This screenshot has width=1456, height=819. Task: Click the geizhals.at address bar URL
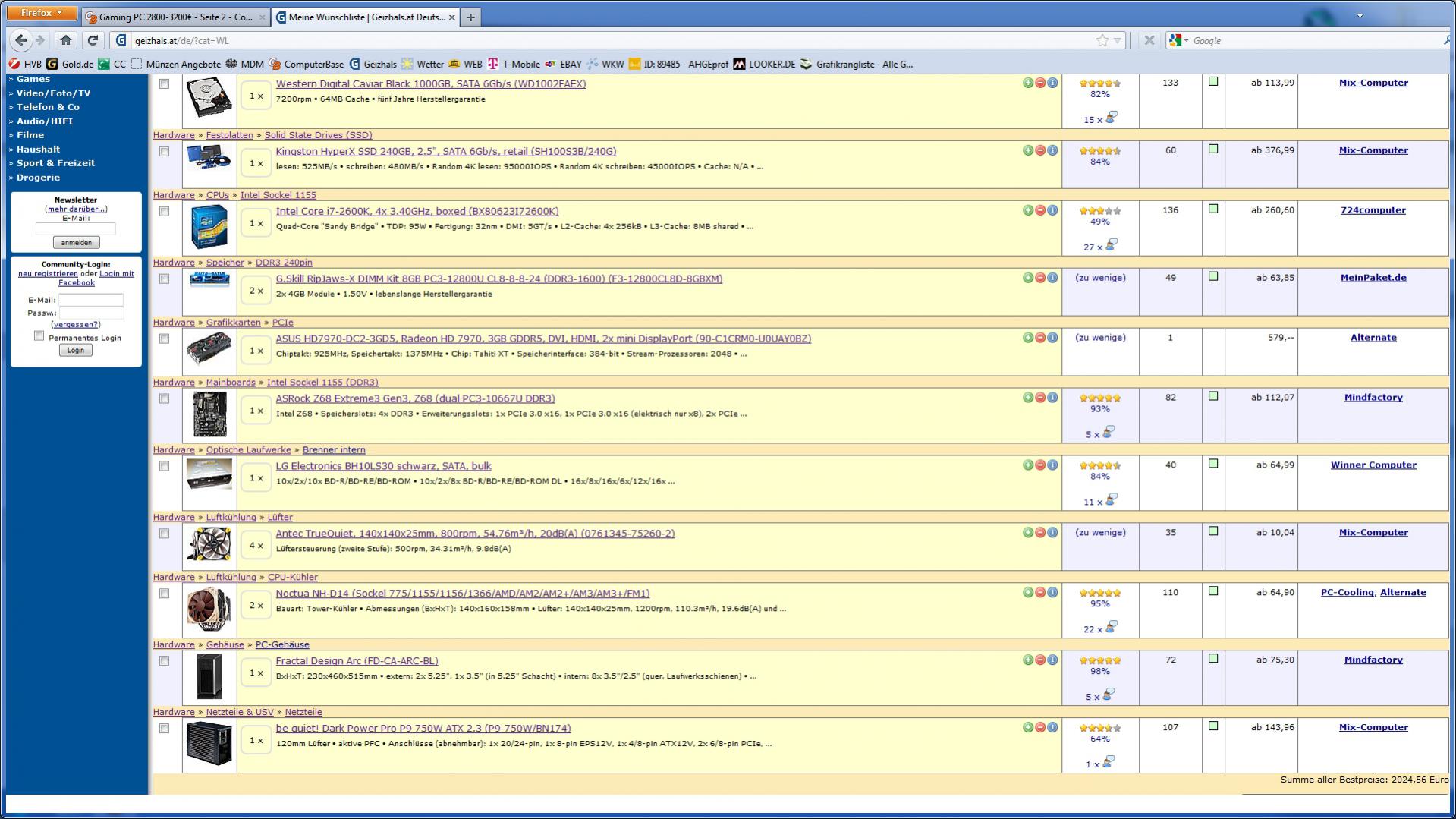click(181, 41)
